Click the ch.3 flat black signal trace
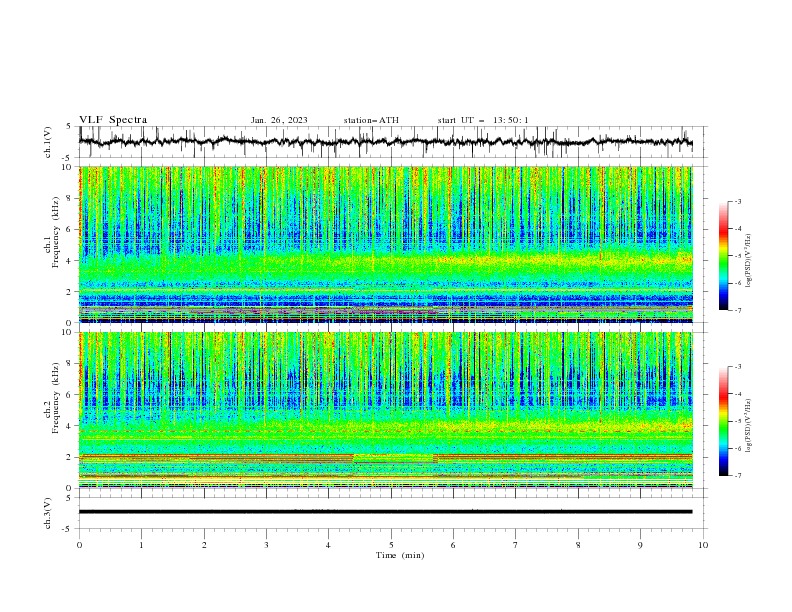792x612 pixels. coord(385,512)
